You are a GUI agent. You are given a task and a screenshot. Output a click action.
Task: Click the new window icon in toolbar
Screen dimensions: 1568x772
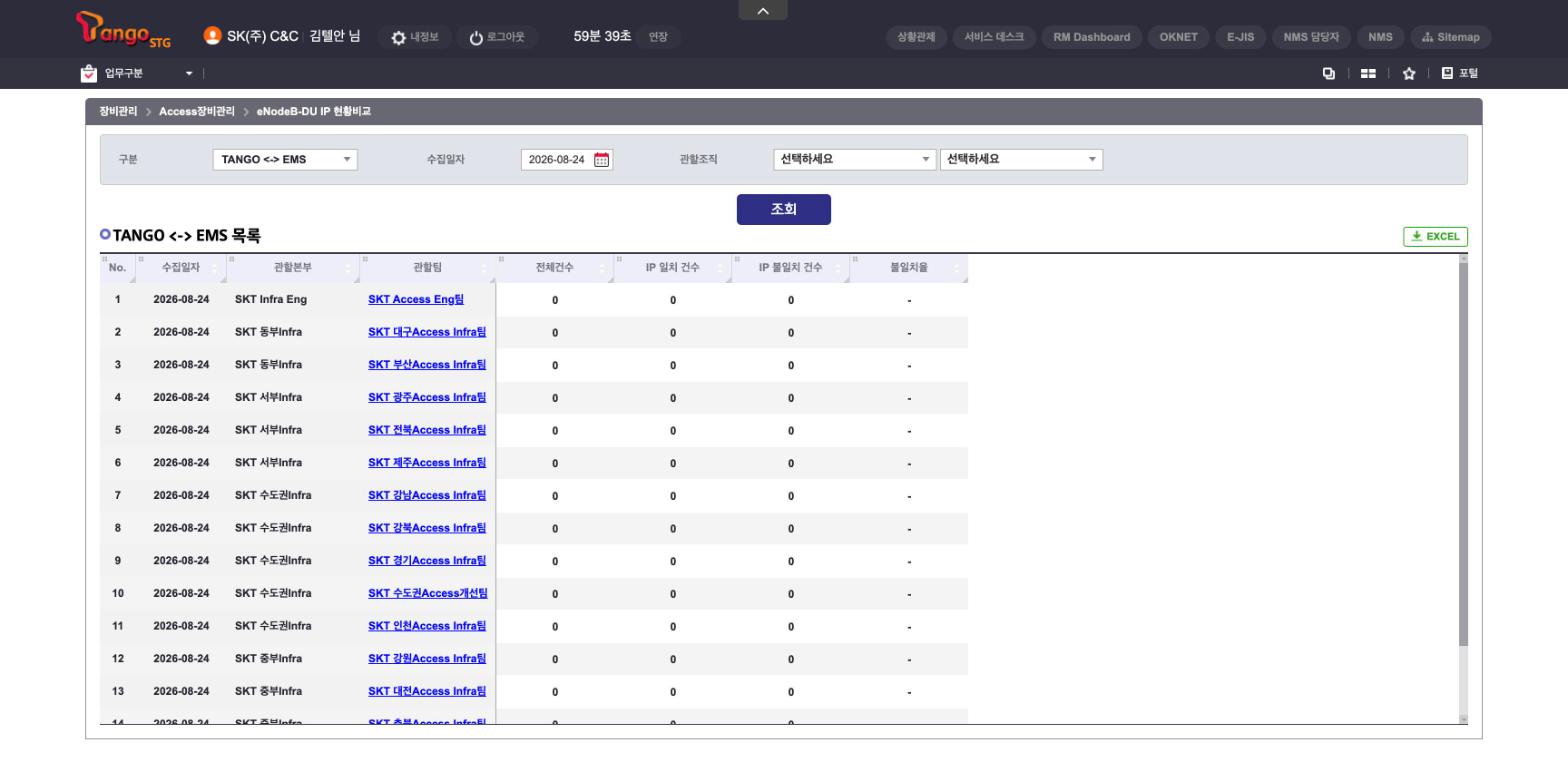(1329, 73)
